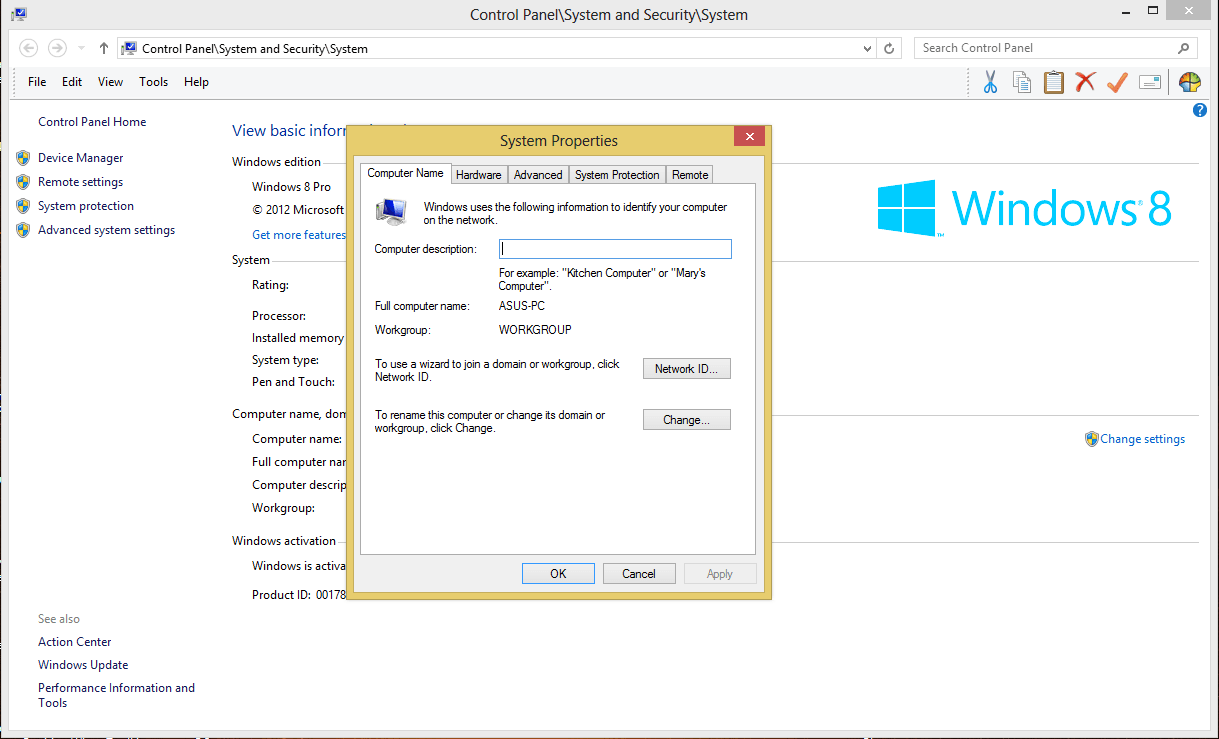
Task: Go up one level with the up arrow
Action: point(104,48)
